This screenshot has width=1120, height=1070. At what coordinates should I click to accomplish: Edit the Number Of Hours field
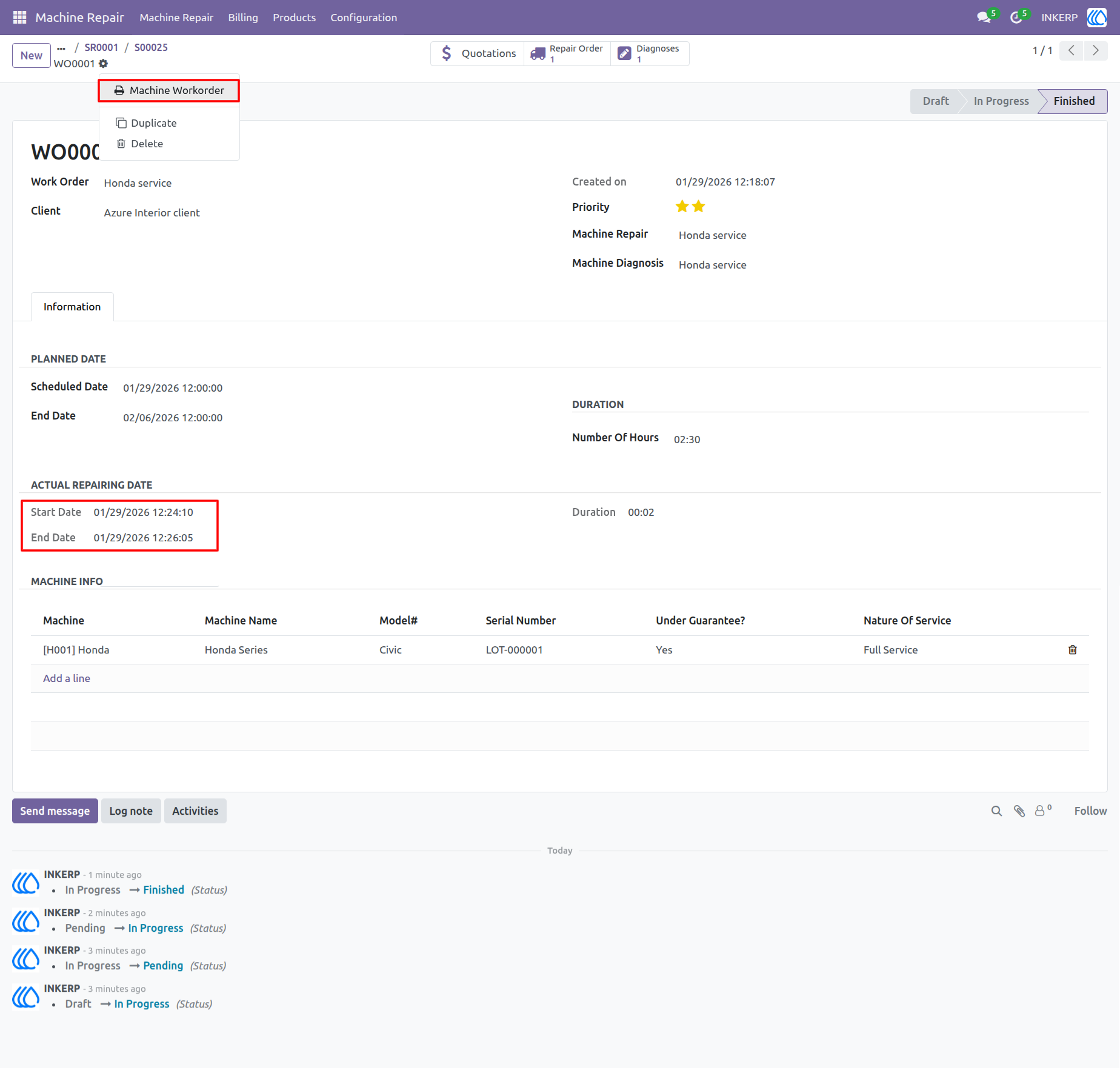tap(687, 440)
